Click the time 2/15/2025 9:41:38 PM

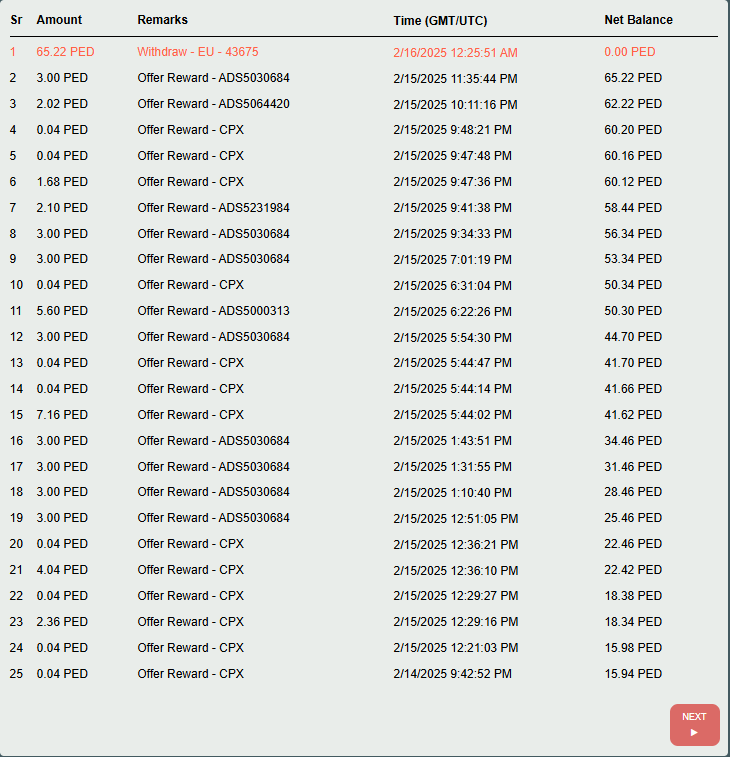pyautogui.click(x=452, y=208)
